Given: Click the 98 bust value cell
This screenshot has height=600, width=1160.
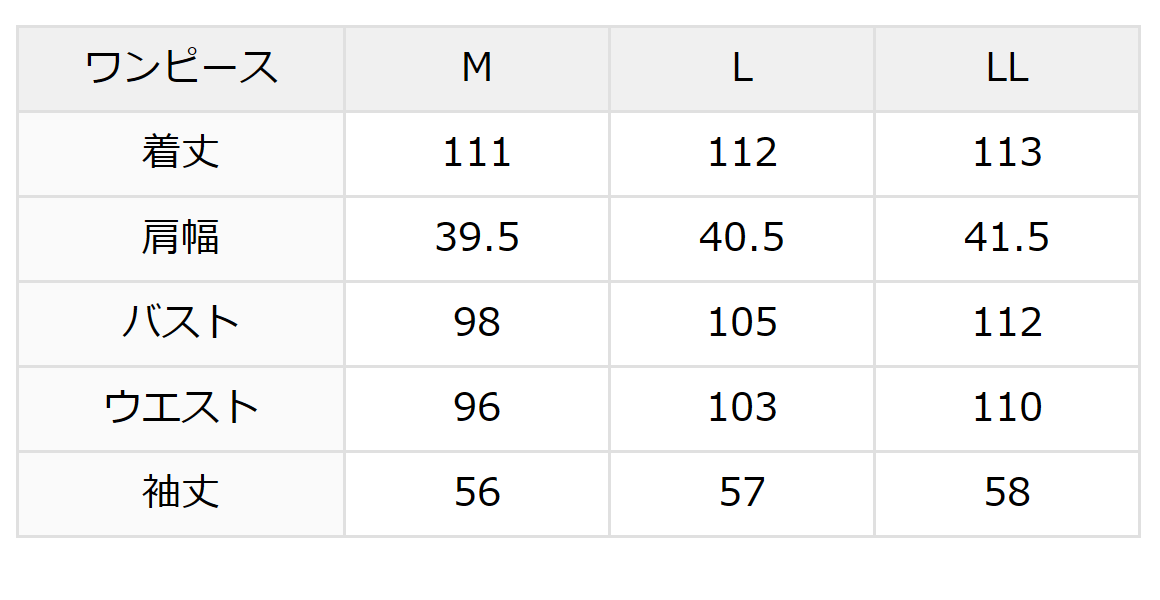Looking at the screenshot, I should [477, 323].
